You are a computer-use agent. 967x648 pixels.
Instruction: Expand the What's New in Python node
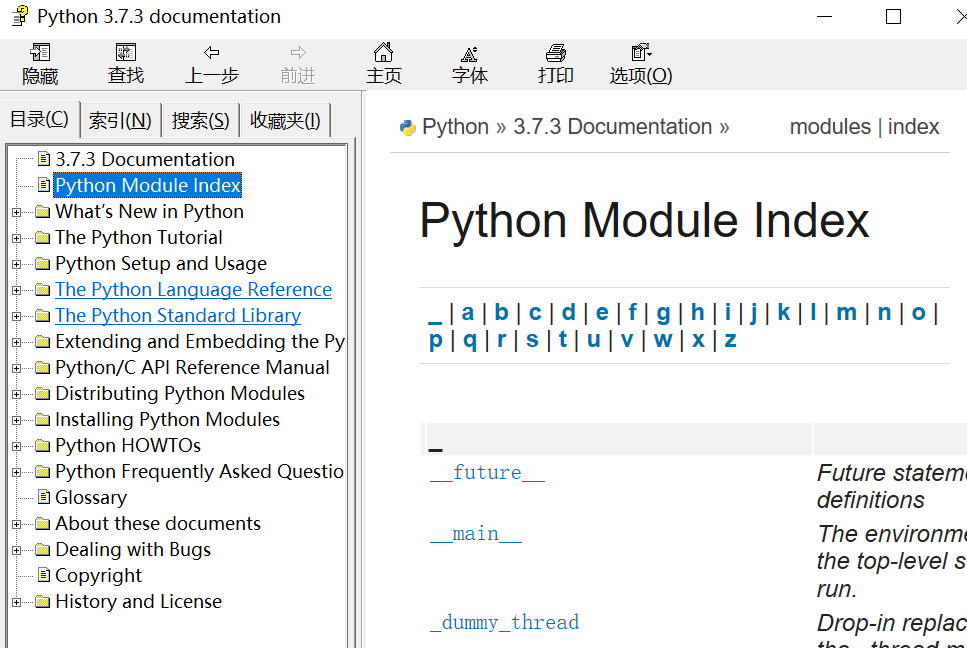tap(16, 212)
